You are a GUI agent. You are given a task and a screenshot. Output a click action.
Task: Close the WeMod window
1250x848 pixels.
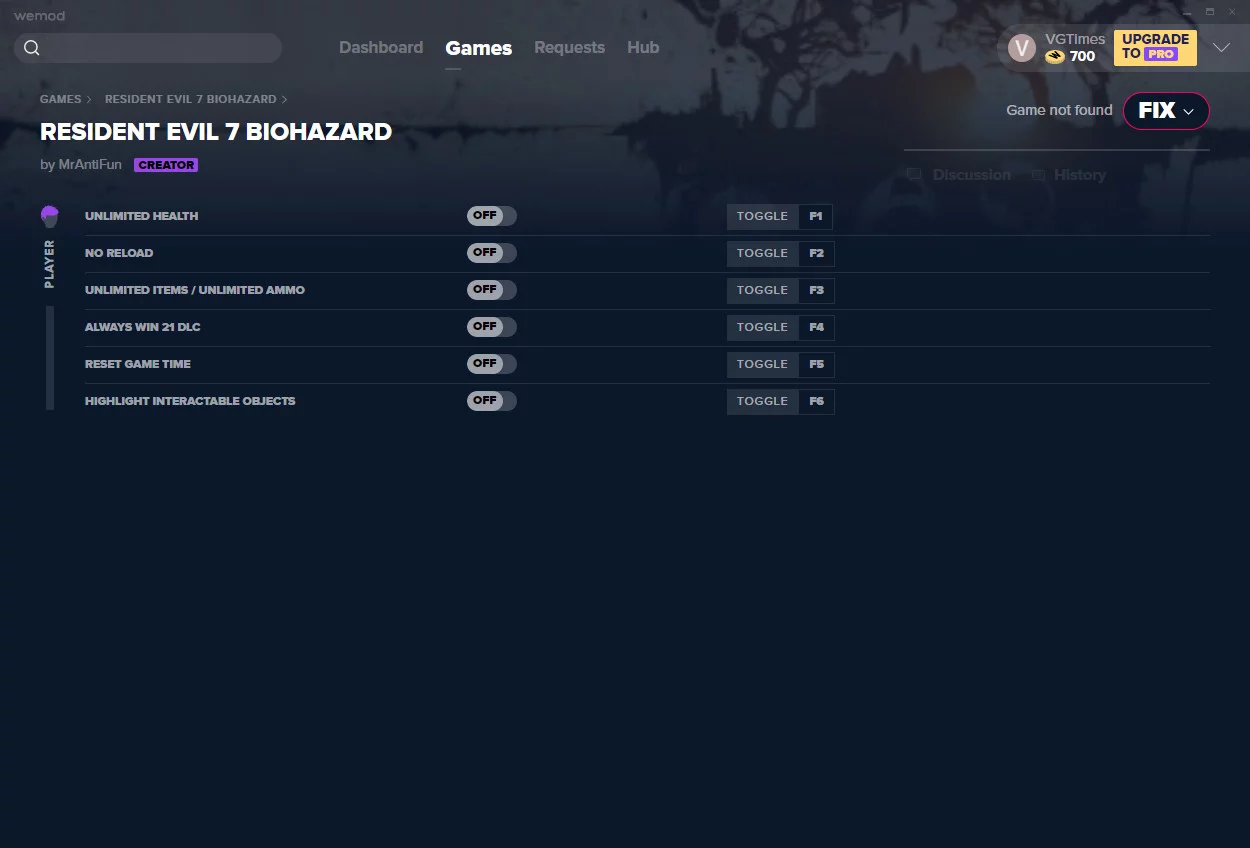(1233, 12)
